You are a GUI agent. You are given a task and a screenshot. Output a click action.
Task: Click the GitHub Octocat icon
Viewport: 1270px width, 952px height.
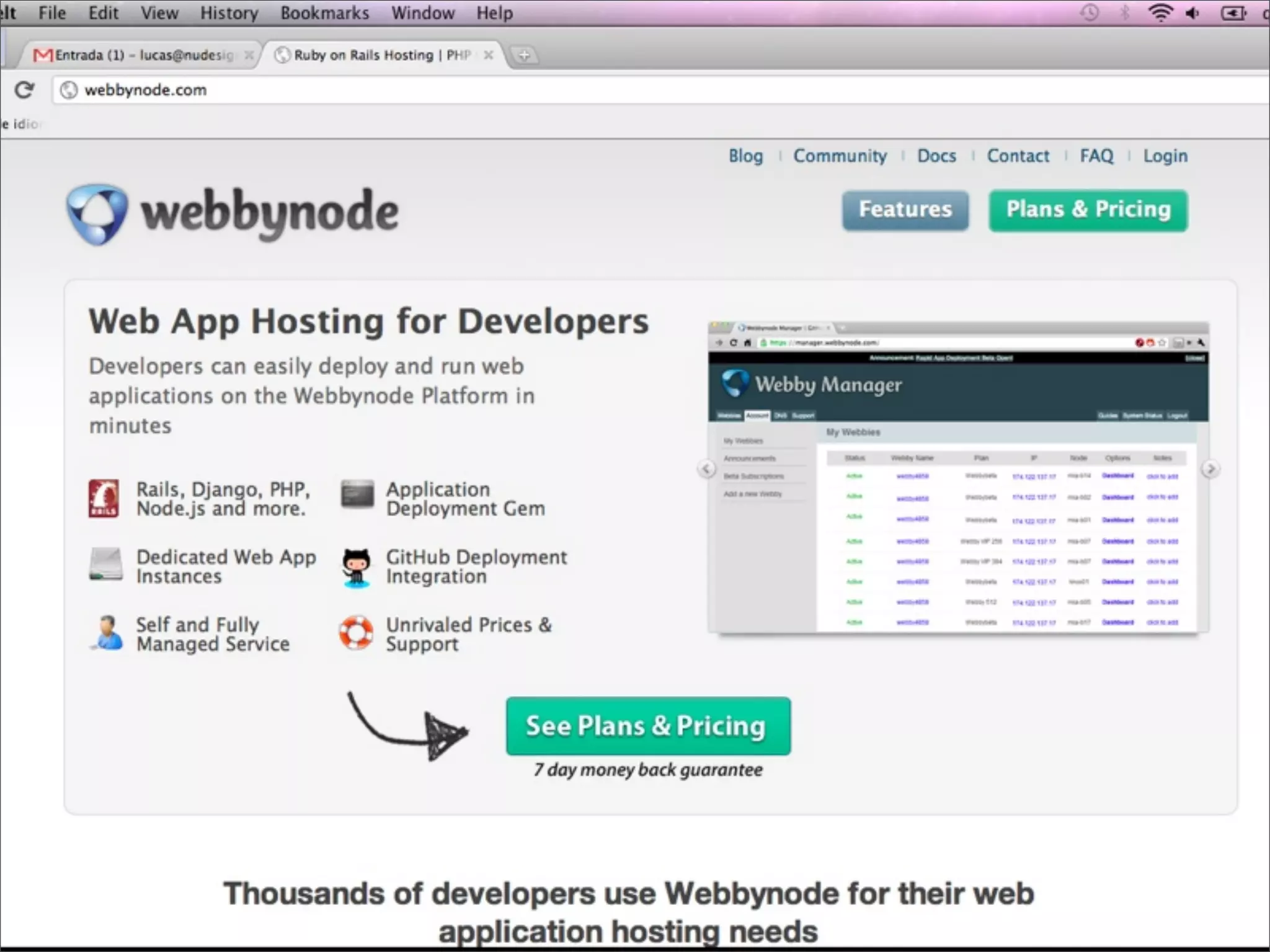tap(357, 567)
